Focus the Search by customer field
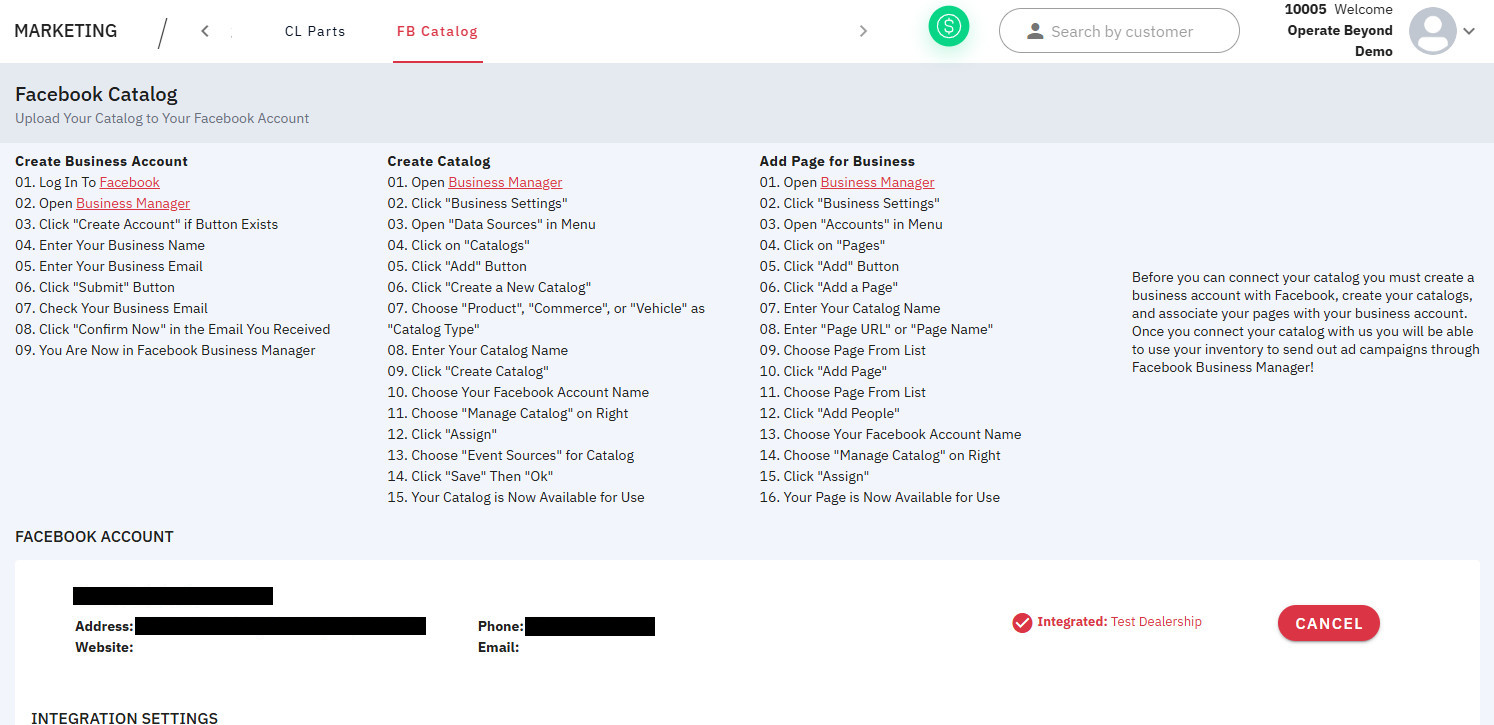The image size is (1494, 725). [1119, 31]
